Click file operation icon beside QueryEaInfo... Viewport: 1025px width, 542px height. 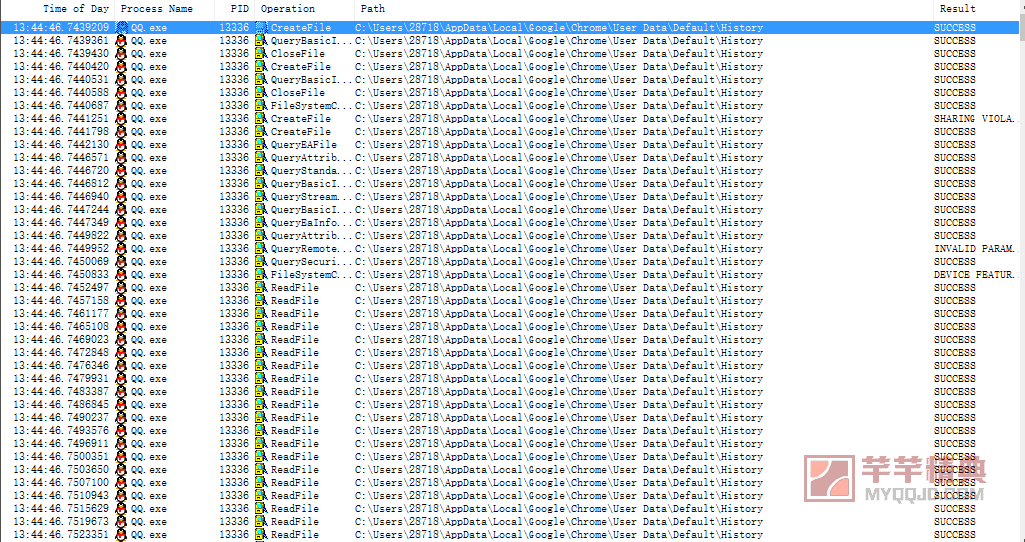click(261, 222)
